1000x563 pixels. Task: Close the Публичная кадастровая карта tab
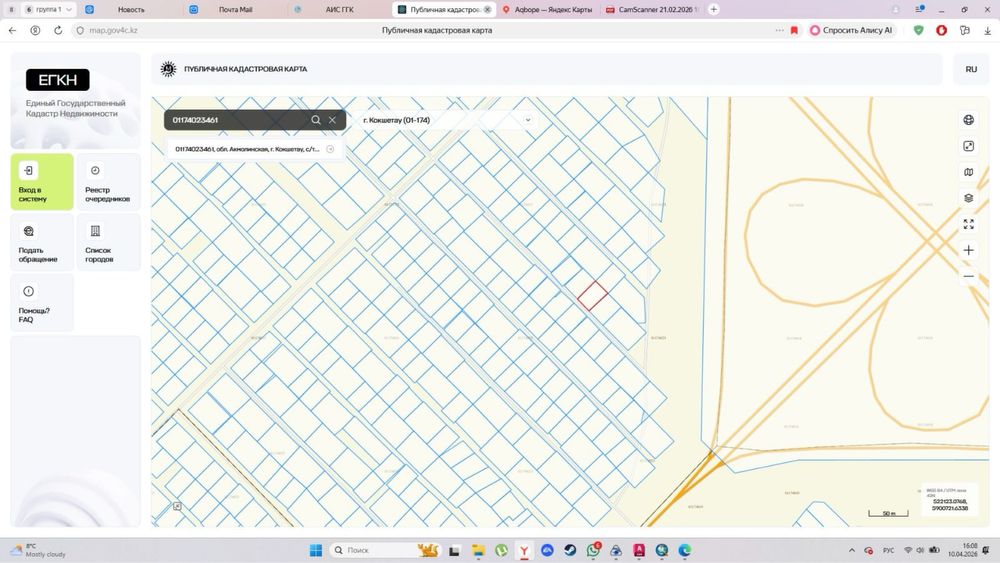point(487,10)
